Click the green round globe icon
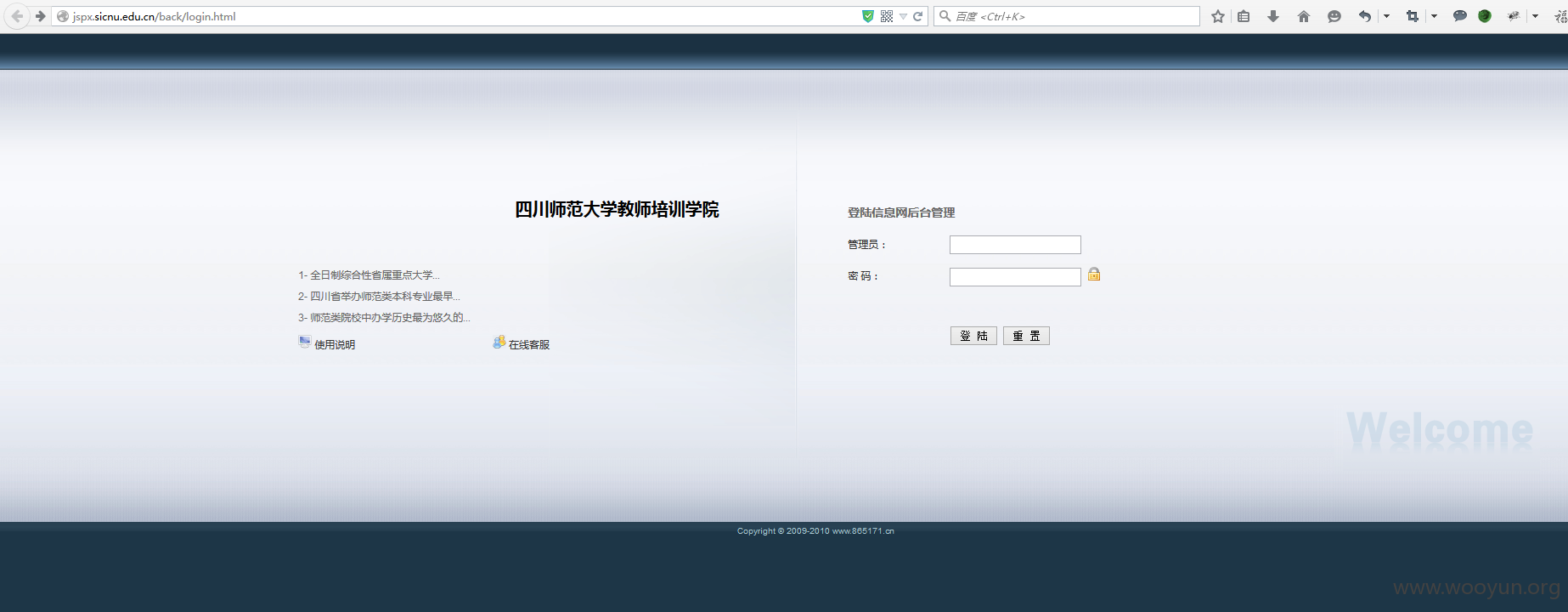This screenshot has width=1568, height=612. point(1485,16)
